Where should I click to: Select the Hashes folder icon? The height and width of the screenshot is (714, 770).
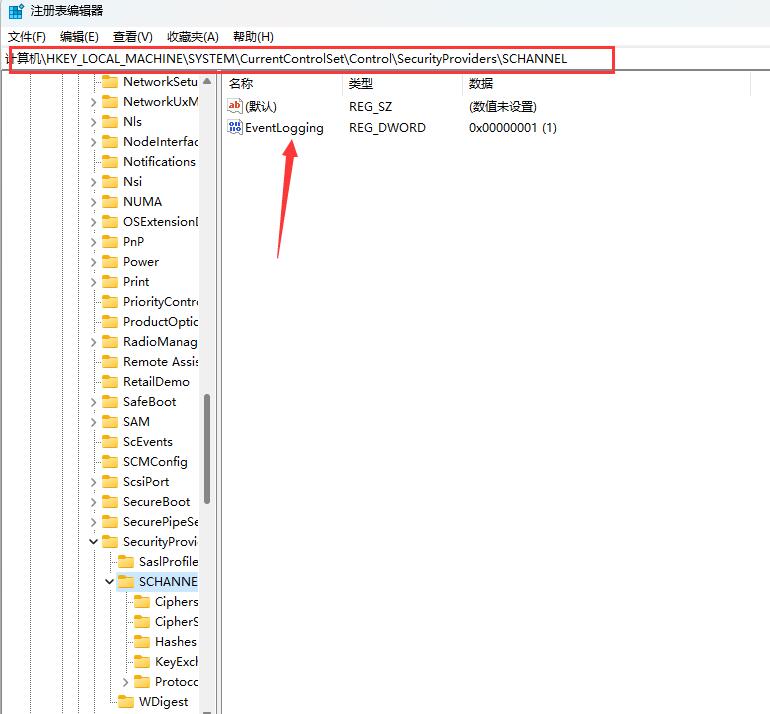[x=142, y=642]
